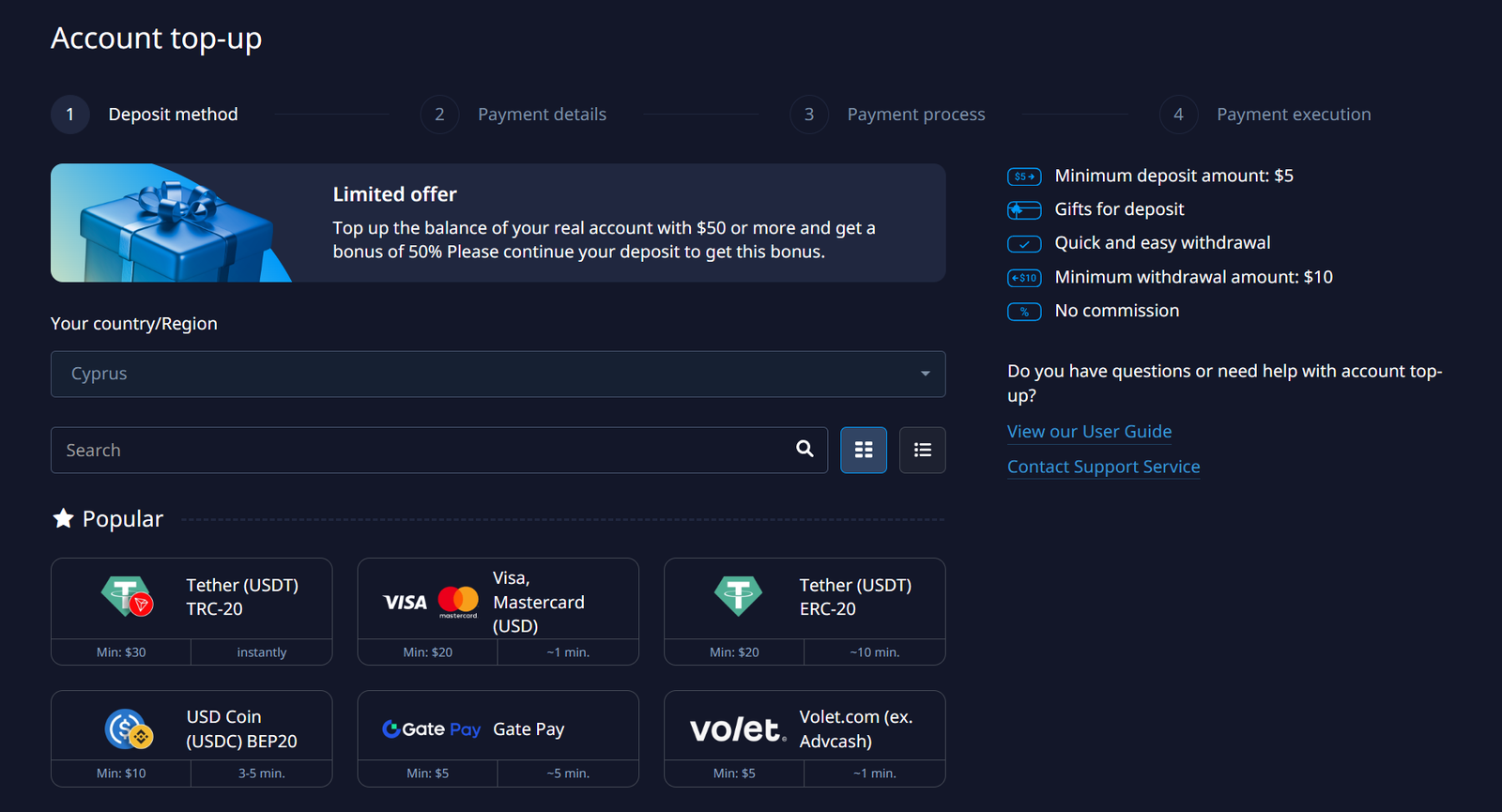Screen dimensions: 1502x812
Task: Click the 'Your country/Region' label
Action: (x=134, y=324)
